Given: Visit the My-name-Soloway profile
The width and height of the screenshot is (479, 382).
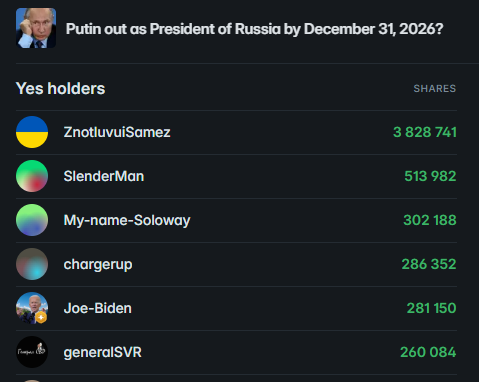Looking at the screenshot, I should (x=127, y=221).
